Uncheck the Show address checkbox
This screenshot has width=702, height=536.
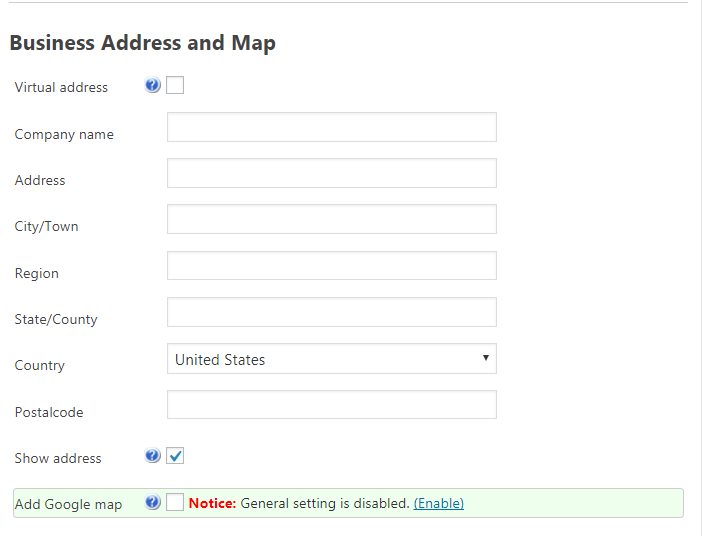[175, 456]
